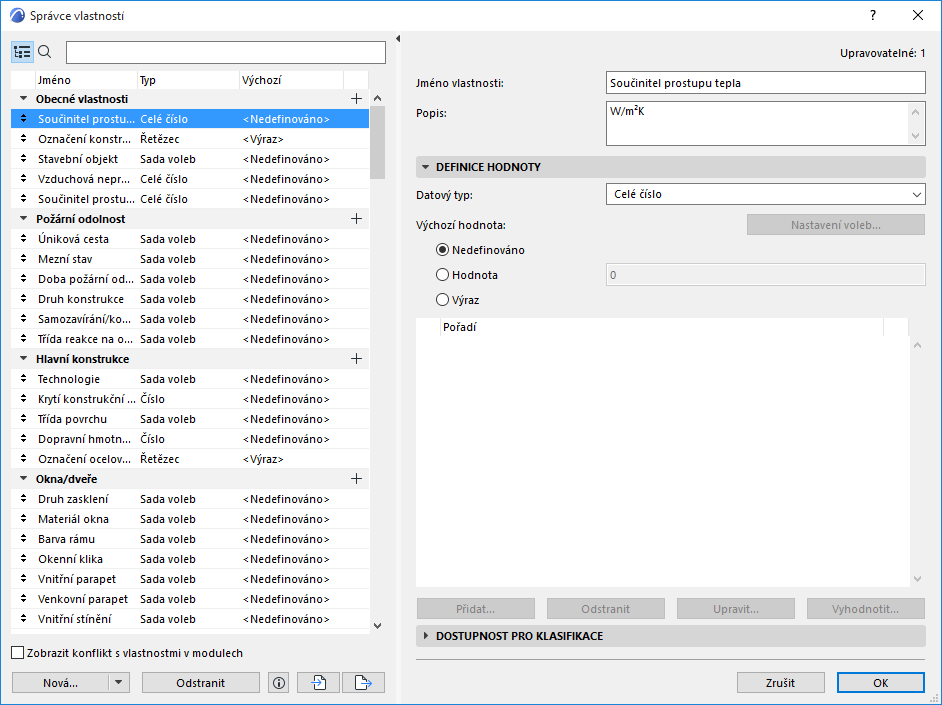The image size is (942, 705).
Task: Open the Datový typ dropdown
Action: [x=765, y=194]
